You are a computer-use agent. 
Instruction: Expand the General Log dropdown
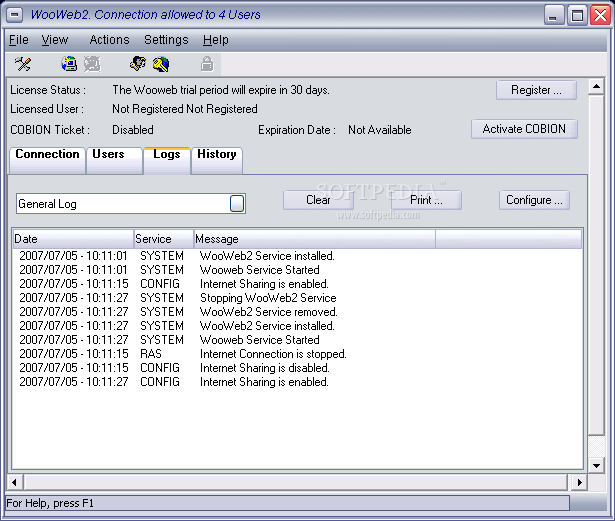point(237,204)
